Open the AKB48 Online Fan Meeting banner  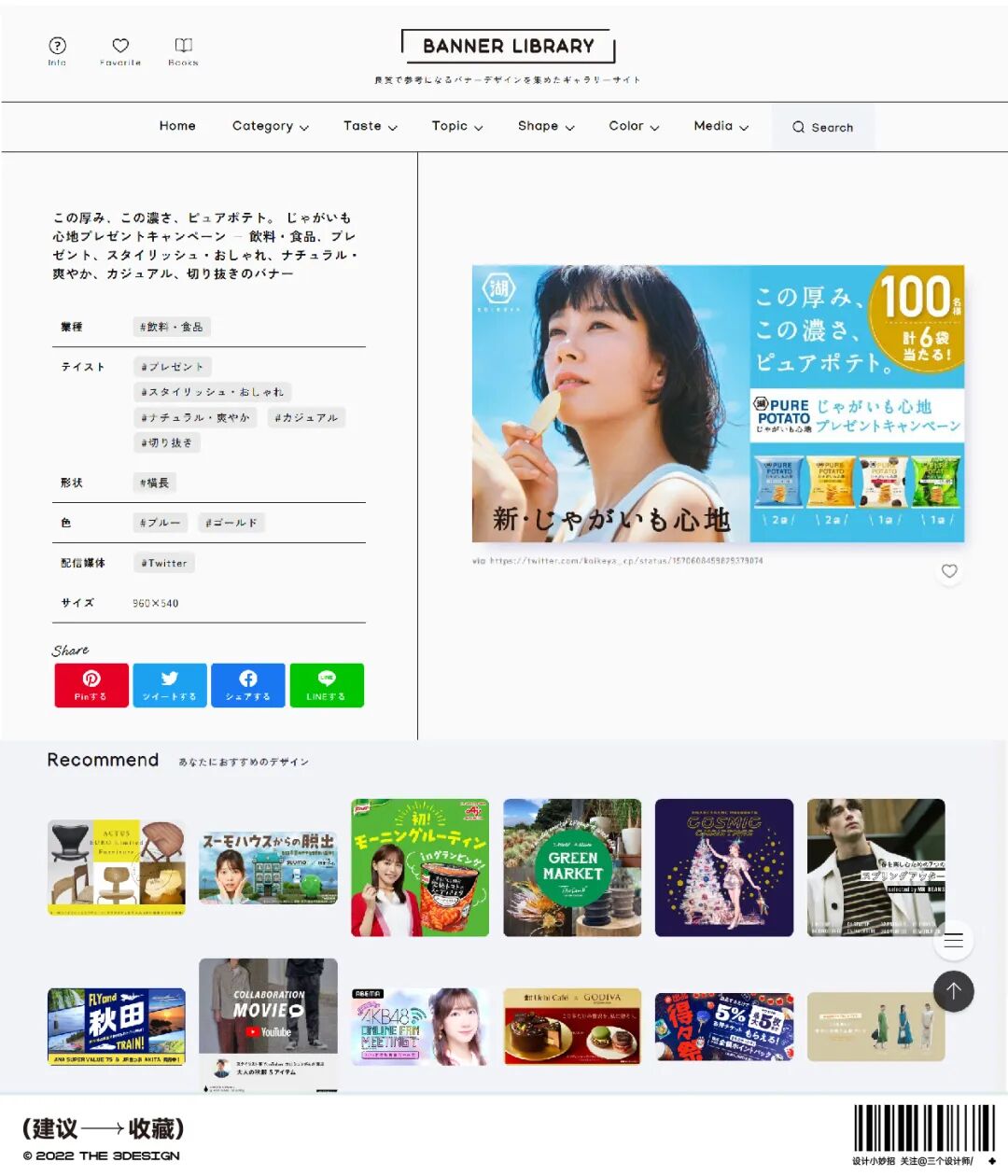[420, 1027]
